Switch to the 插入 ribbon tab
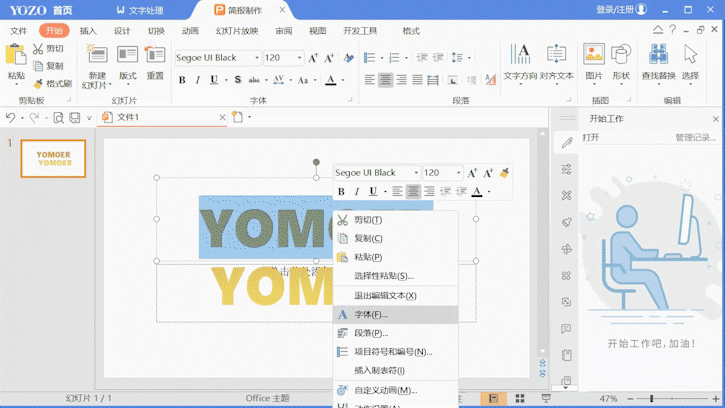Viewport: 725px width, 408px height. [88, 31]
